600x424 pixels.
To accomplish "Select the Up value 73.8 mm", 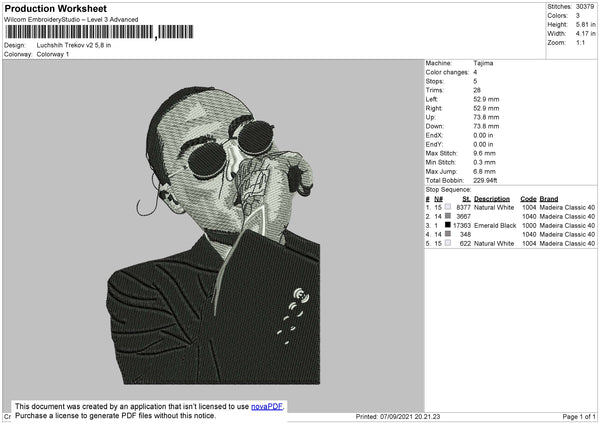I will point(486,117).
